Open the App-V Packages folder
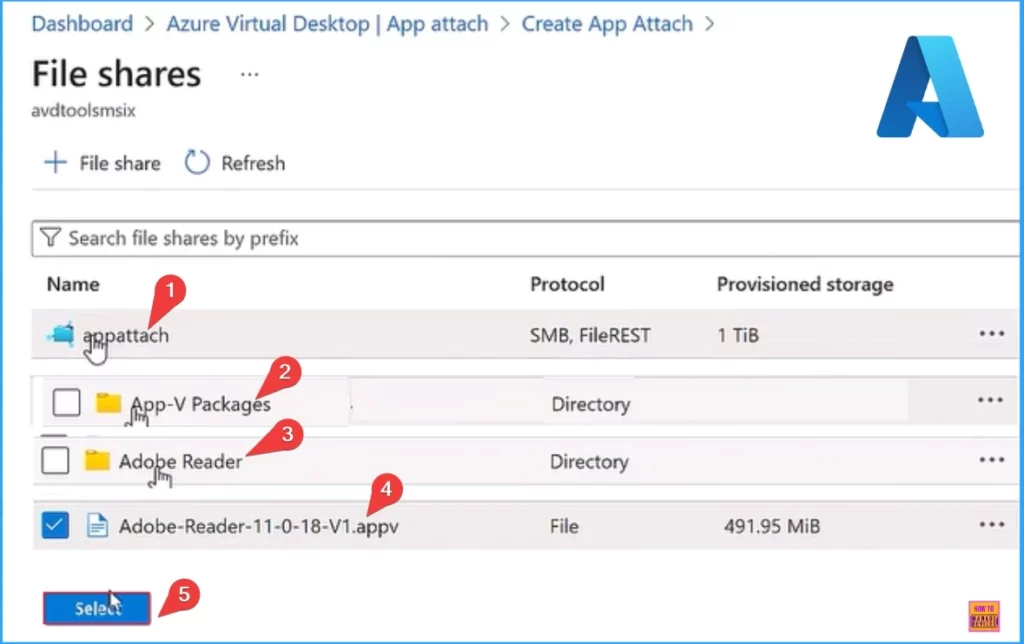 click(200, 404)
